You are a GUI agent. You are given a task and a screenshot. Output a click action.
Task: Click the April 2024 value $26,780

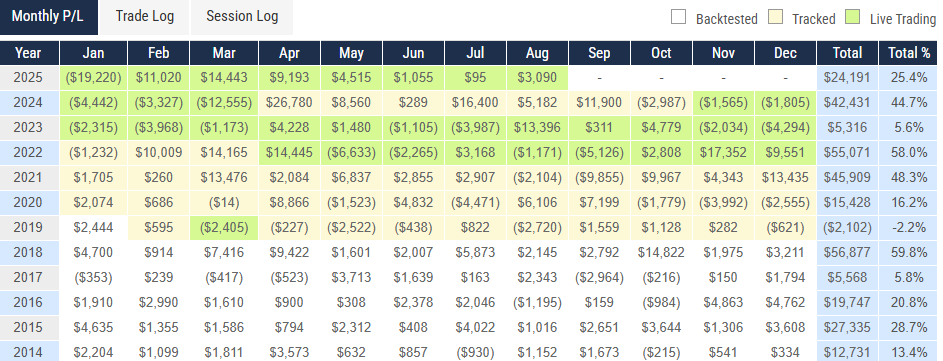point(289,103)
